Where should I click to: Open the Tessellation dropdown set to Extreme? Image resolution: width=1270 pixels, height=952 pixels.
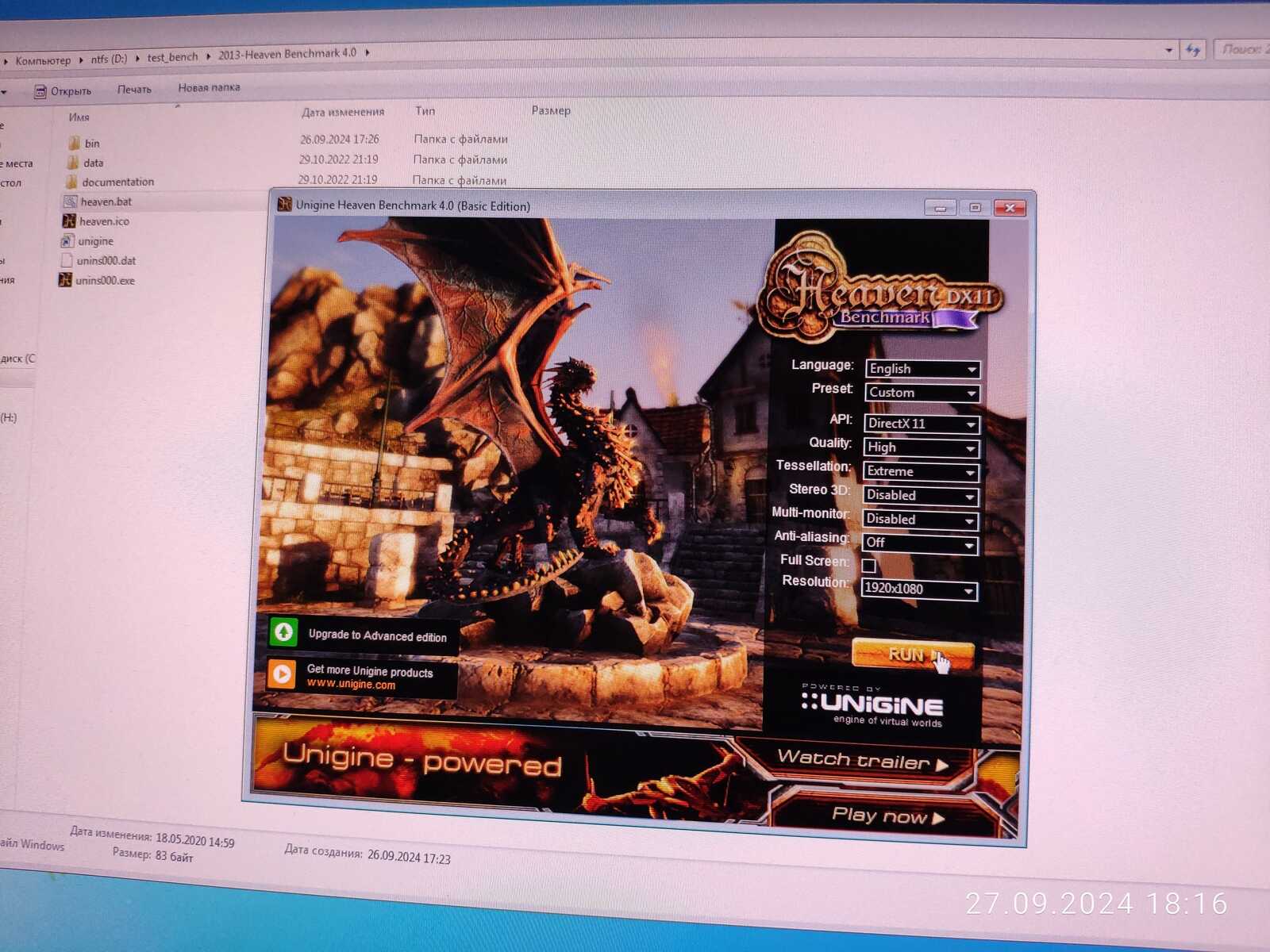(x=921, y=471)
